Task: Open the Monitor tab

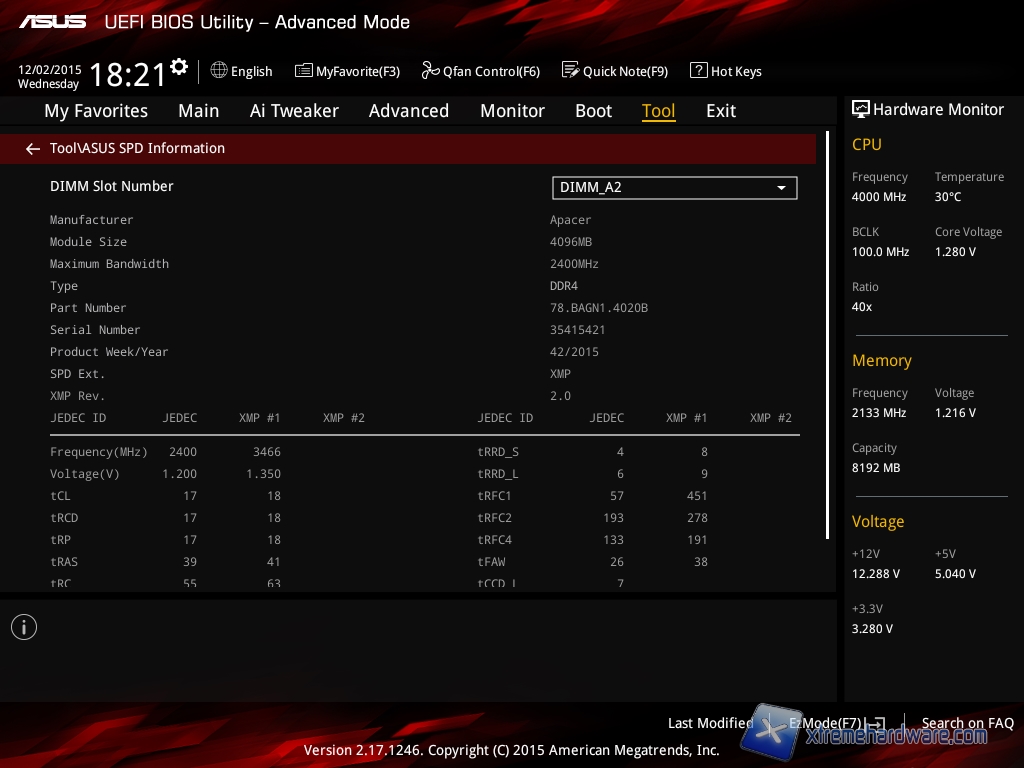Action: [x=512, y=111]
